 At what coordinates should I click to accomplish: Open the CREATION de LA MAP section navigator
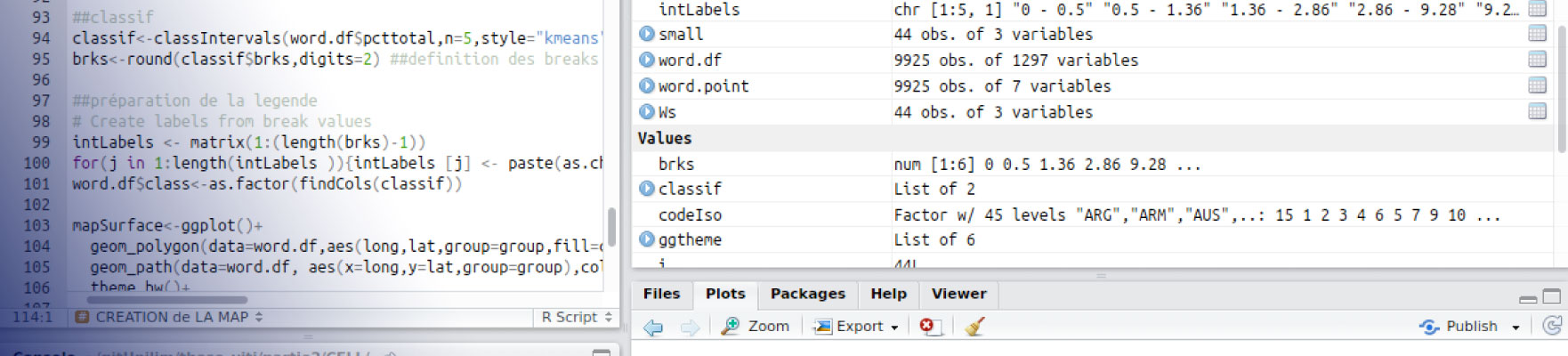[171, 317]
